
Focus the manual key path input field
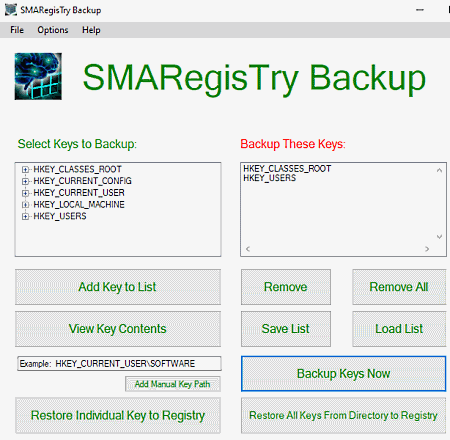[x=119, y=364]
